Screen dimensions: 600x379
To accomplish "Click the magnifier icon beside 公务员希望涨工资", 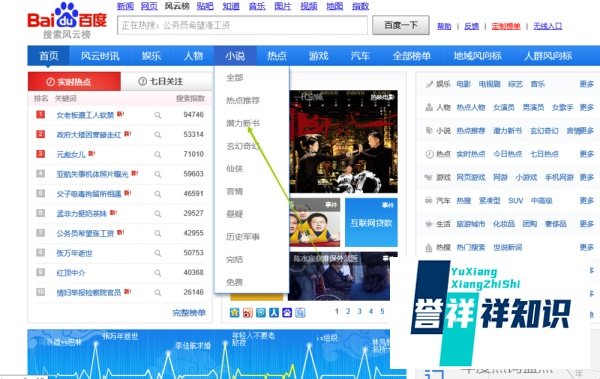I will (x=158, y=233).
